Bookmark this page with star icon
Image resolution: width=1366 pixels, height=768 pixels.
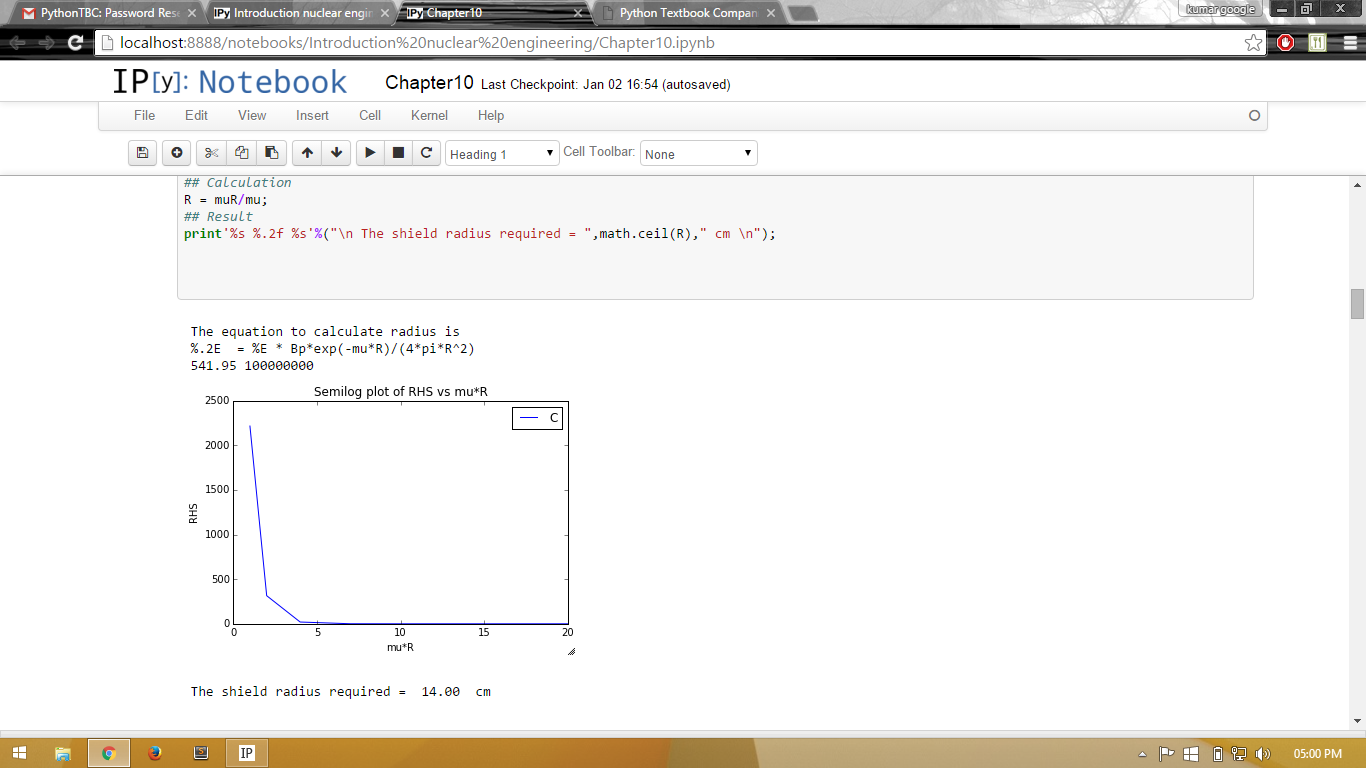(1253, 43)
